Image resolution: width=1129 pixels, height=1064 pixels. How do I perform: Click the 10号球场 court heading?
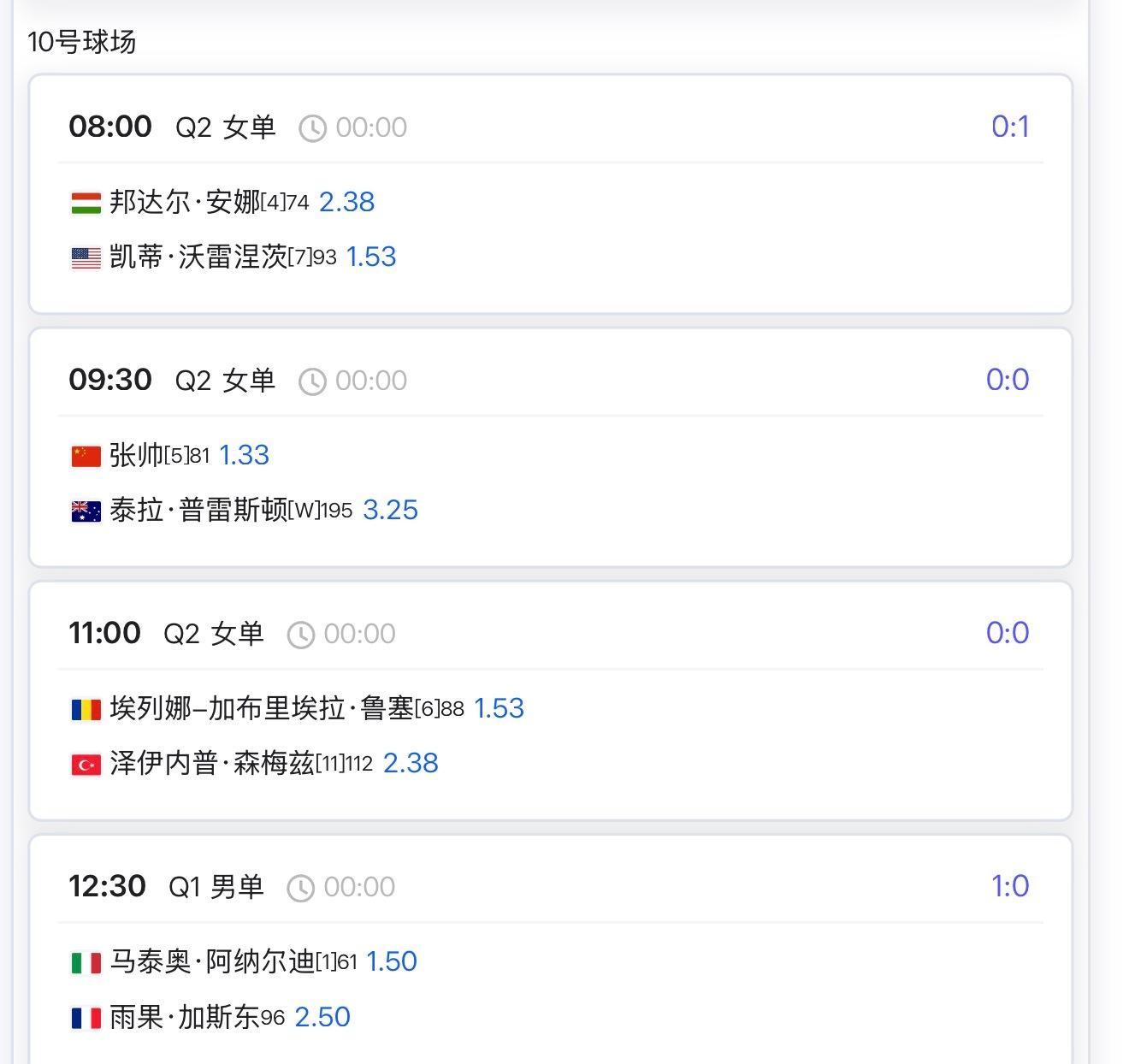(x=82, y=41)
